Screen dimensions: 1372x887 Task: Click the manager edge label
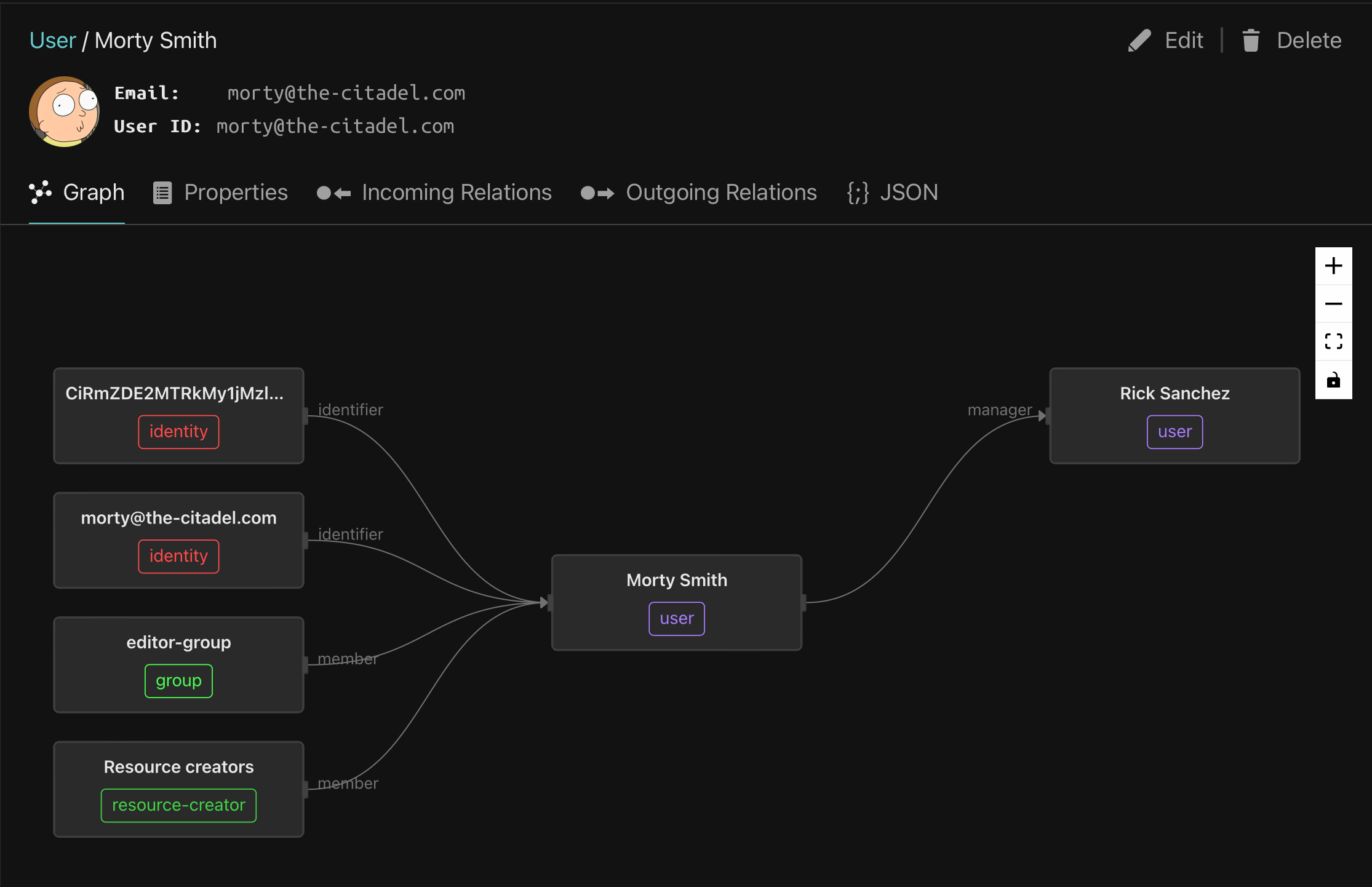(x=1000, y=410)
